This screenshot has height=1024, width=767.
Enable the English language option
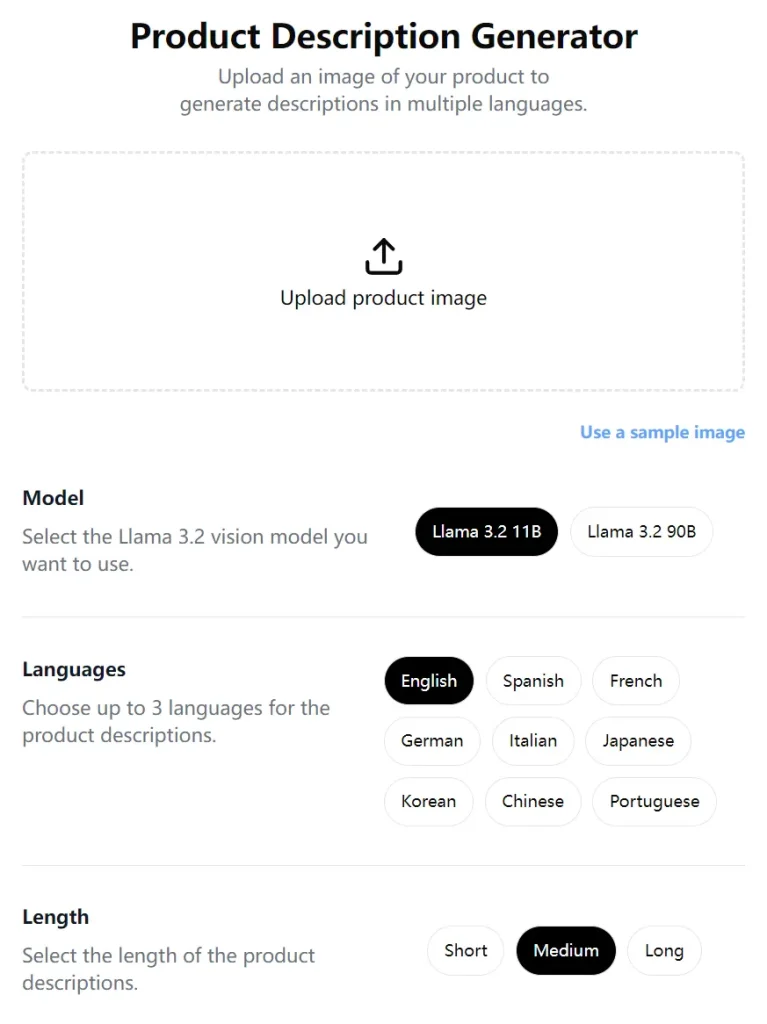[428, 681]
